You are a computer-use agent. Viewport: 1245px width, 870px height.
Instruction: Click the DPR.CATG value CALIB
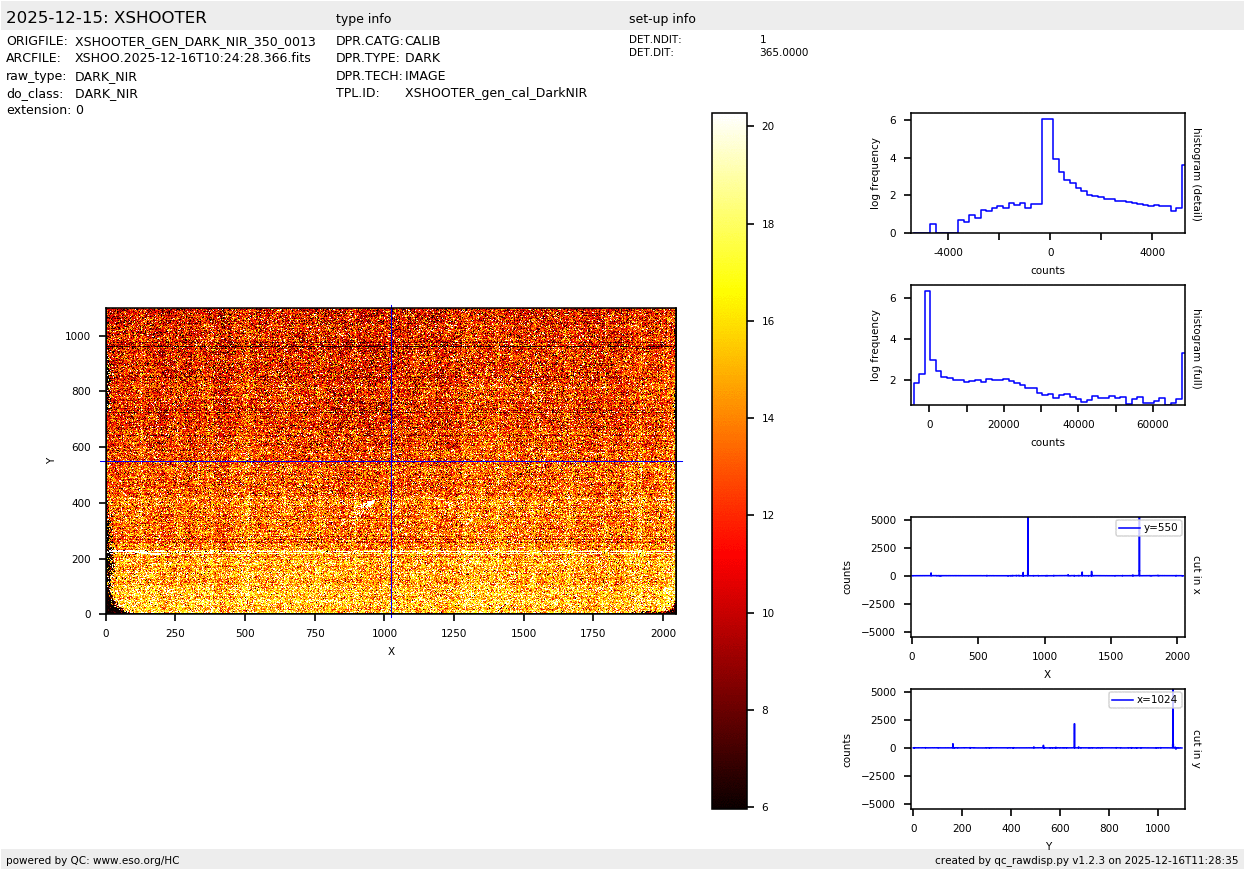(x=422, y=41)
